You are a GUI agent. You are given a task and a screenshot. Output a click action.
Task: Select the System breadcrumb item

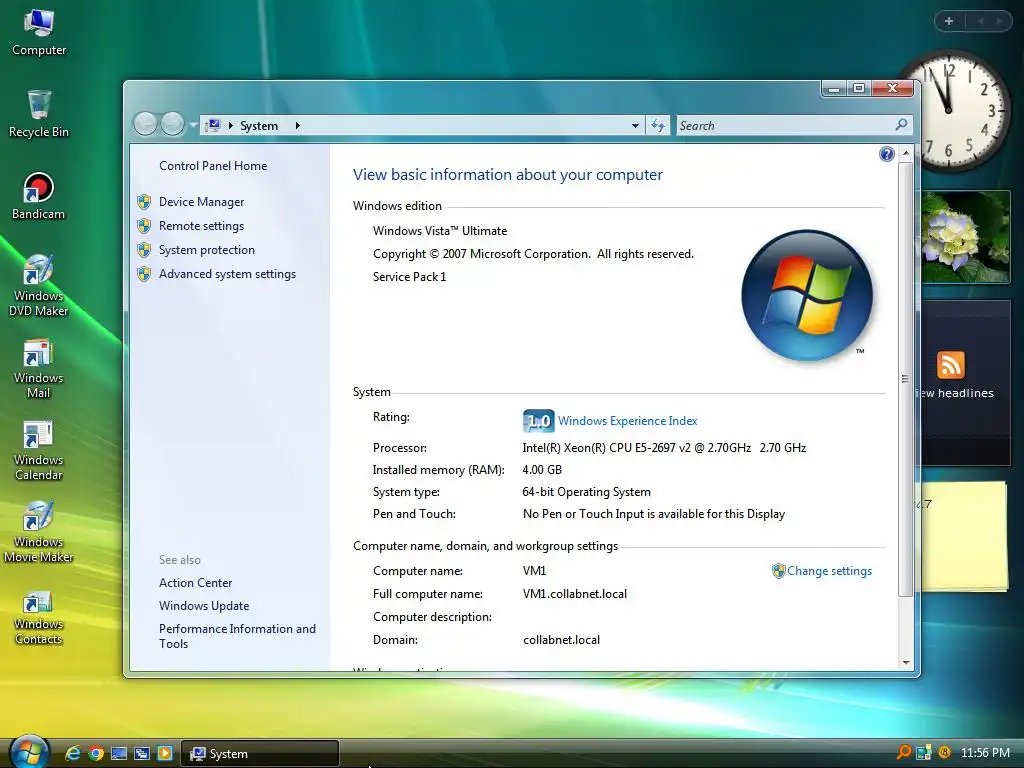coord(259,125)
